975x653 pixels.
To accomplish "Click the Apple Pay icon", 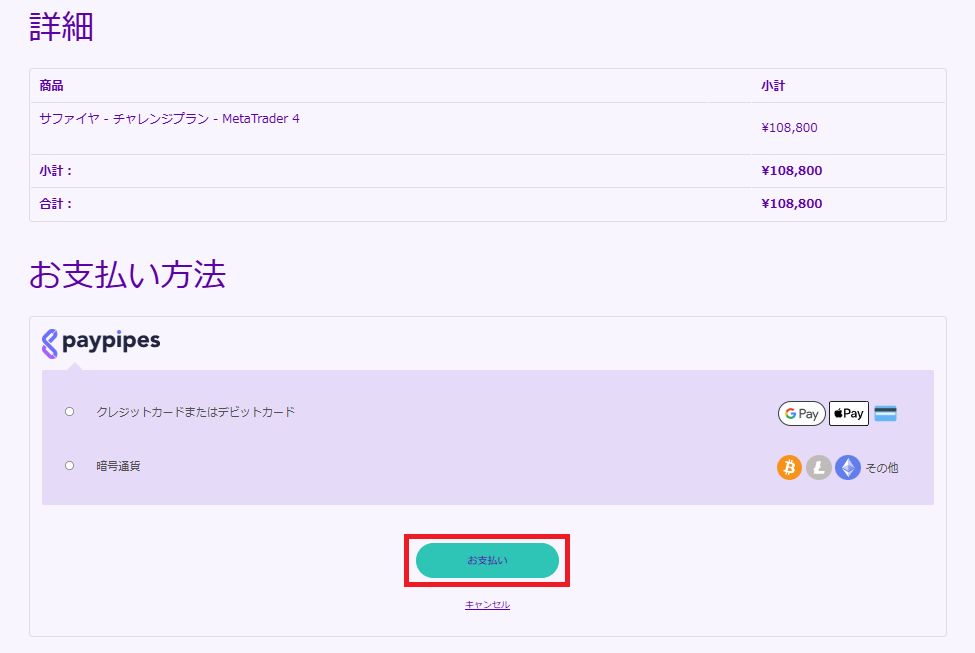I will coord(849,414).
